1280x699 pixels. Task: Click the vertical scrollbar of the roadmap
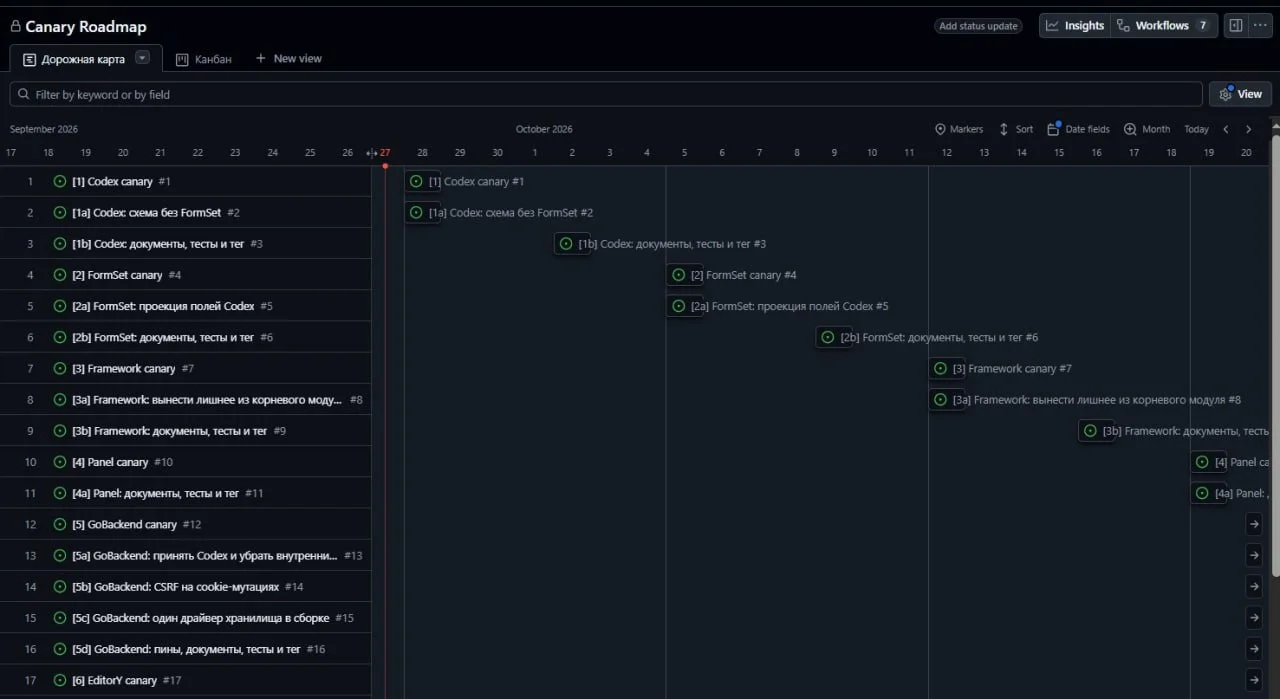point(1275,355)
